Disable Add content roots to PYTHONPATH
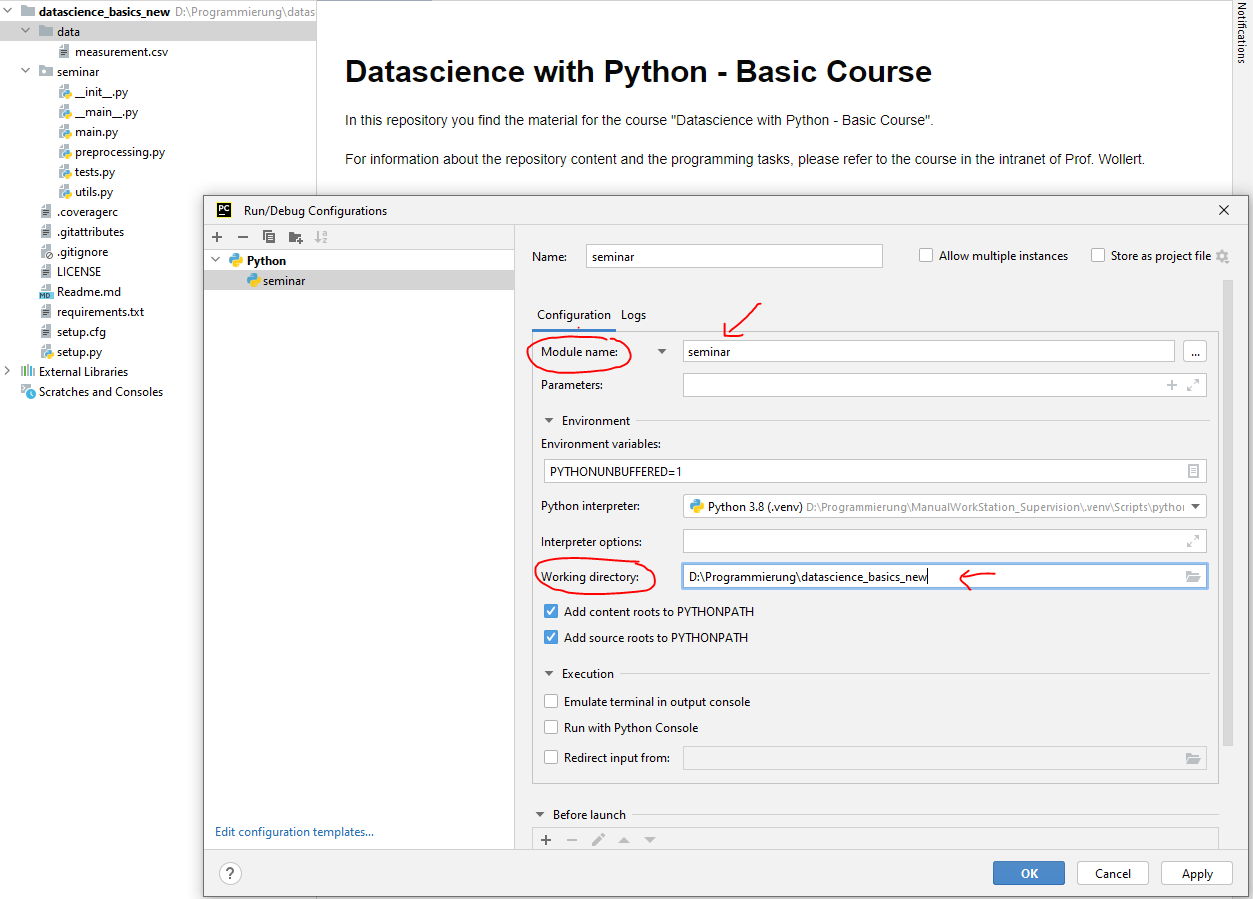Screen dimensions: 1253x899 click(551, 611)
